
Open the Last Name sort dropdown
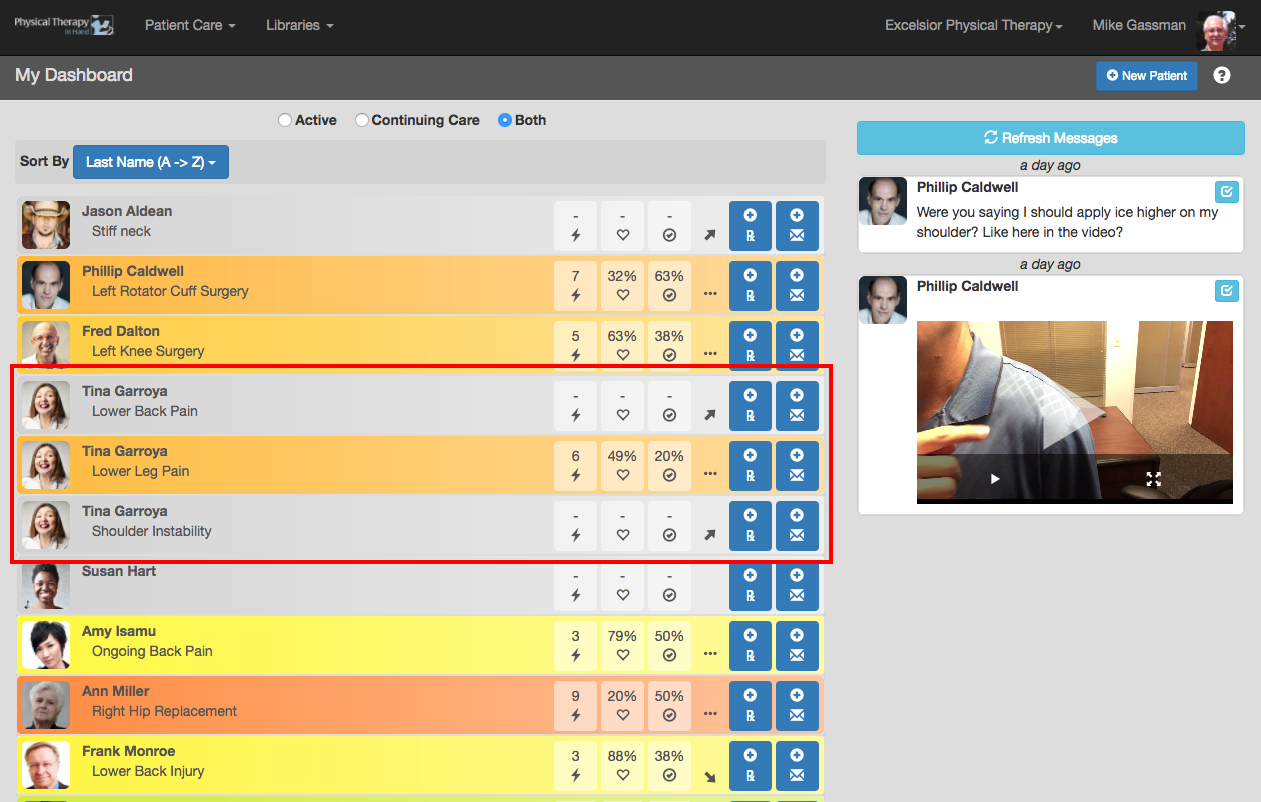151,162
